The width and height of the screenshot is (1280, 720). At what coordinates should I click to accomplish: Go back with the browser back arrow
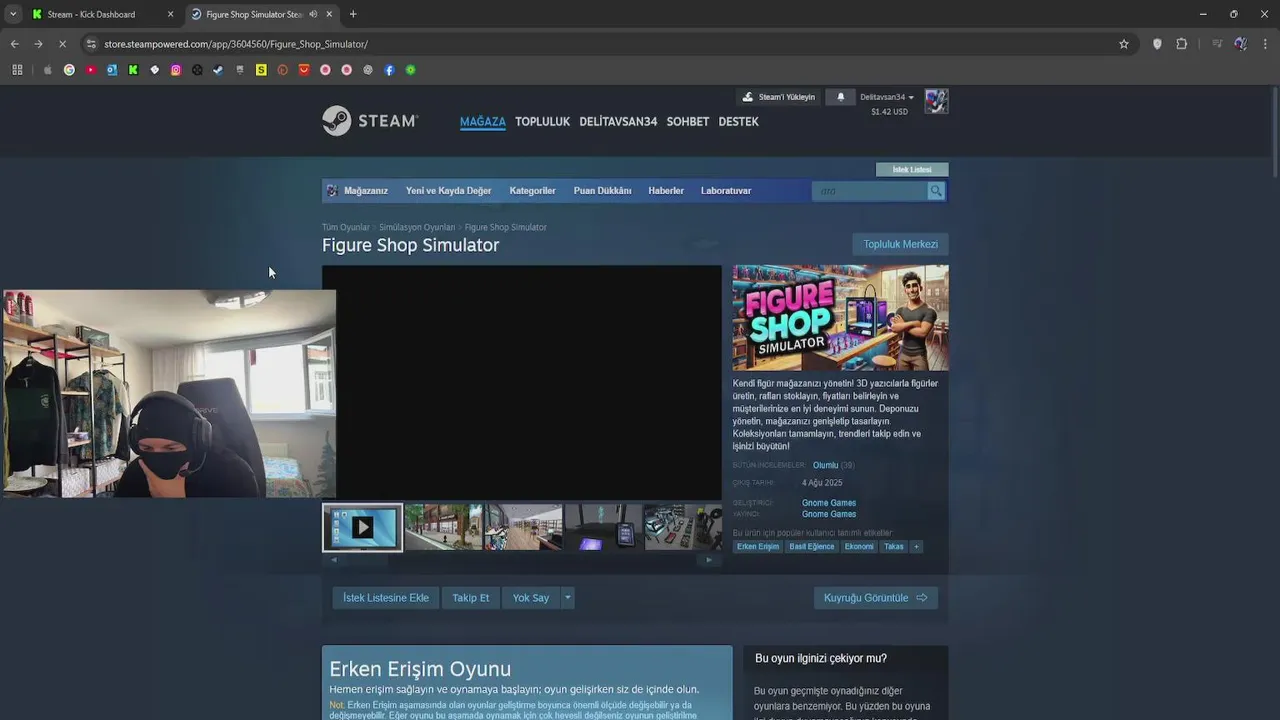click(x=15, y=44)
